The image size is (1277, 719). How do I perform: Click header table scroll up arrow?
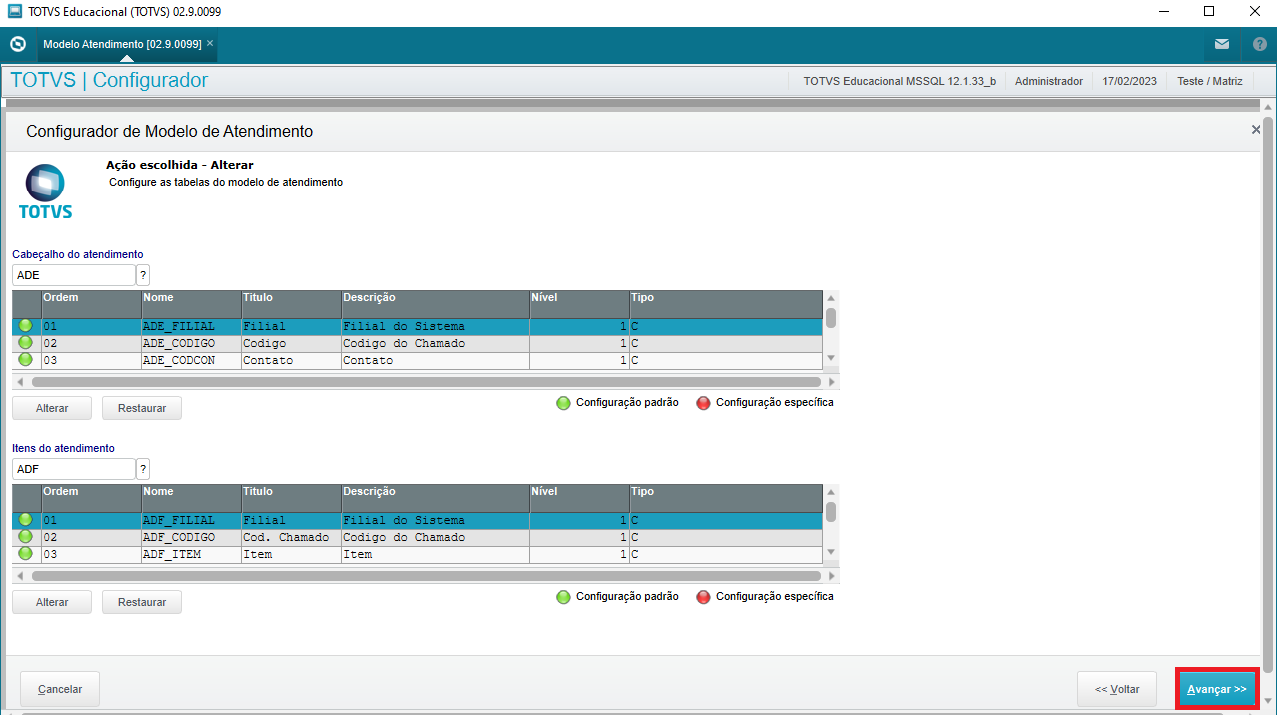pyautogui.click(x=831, y=298)
